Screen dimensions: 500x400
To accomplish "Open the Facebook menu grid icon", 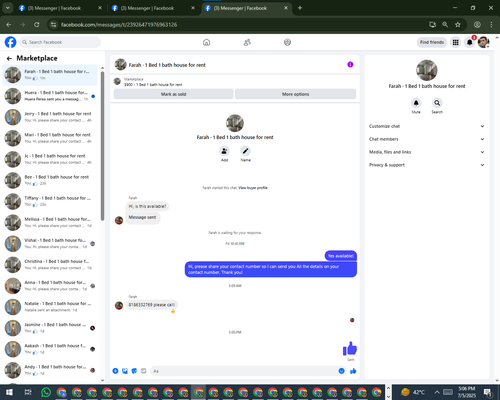I will 455,42.
